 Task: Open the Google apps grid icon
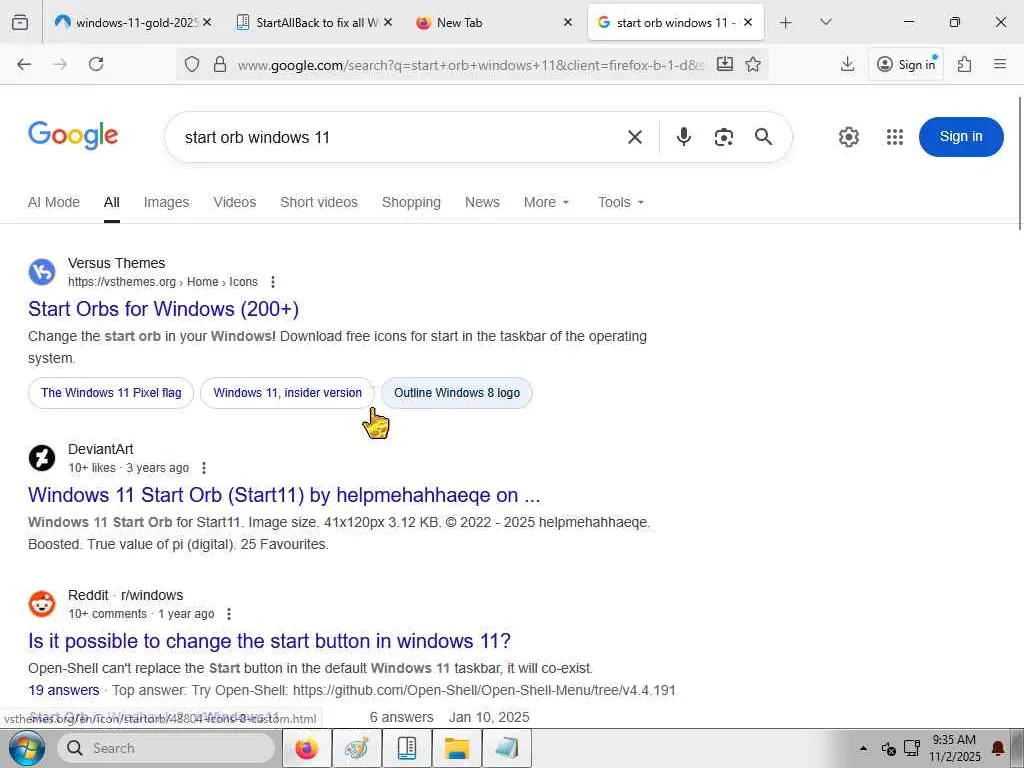pyautogui.click(x=895, y=137)
